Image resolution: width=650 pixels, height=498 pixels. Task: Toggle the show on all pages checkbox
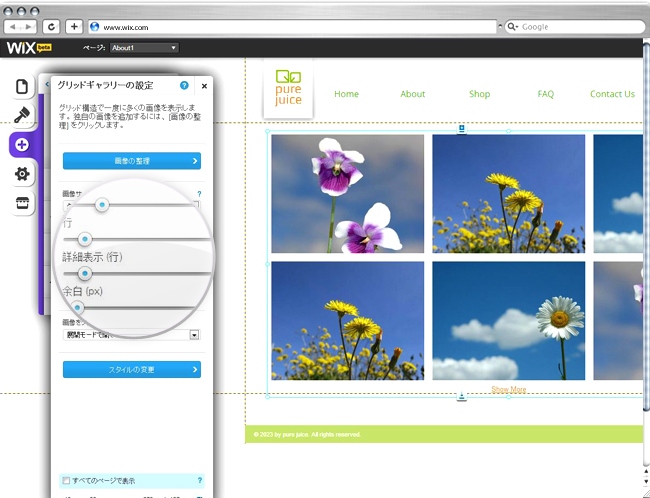[x=66, y=481]
